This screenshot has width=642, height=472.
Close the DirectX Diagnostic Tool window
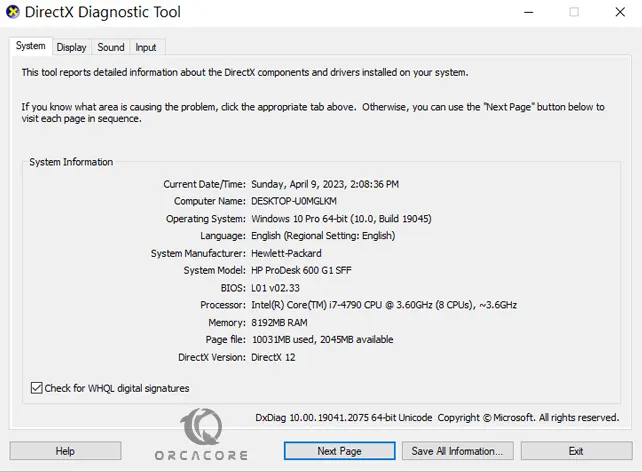620,12
